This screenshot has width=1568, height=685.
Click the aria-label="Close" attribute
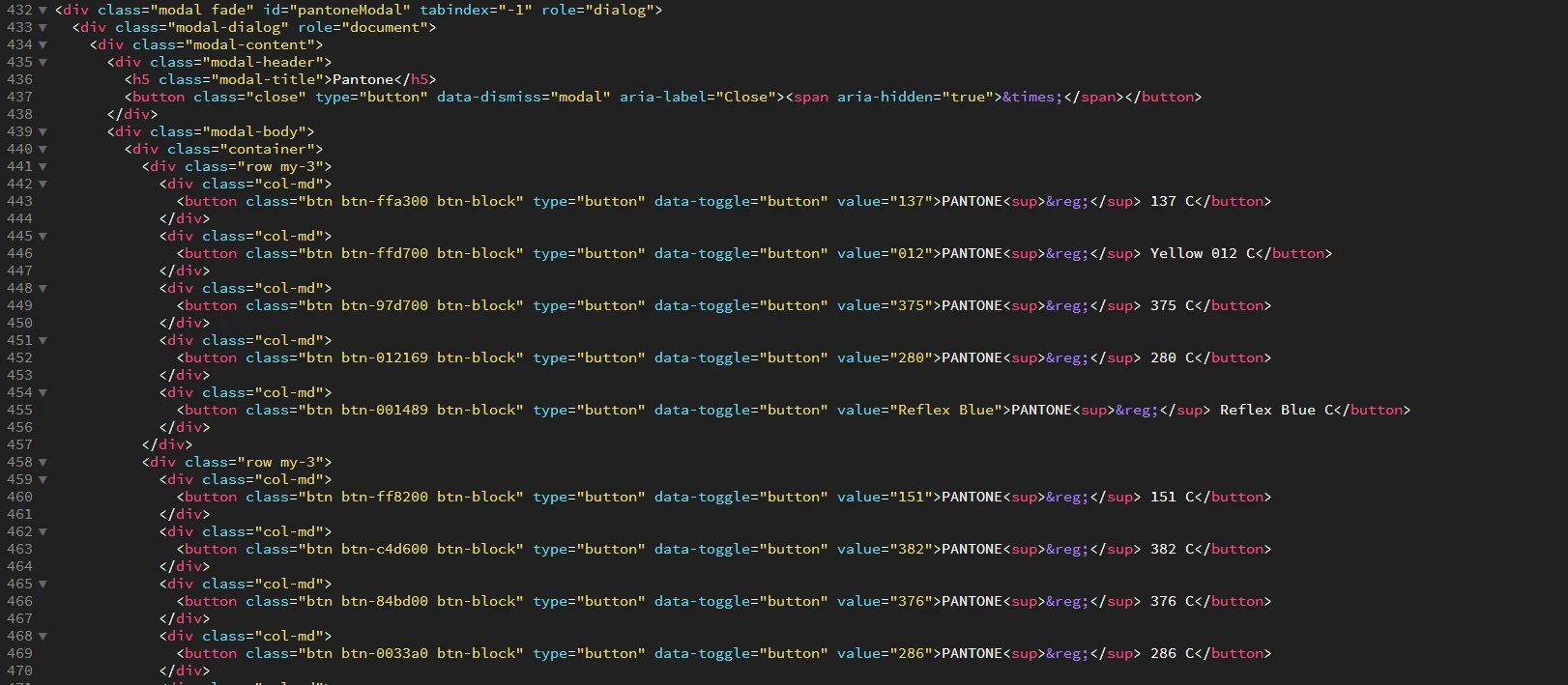coord(698,97)
